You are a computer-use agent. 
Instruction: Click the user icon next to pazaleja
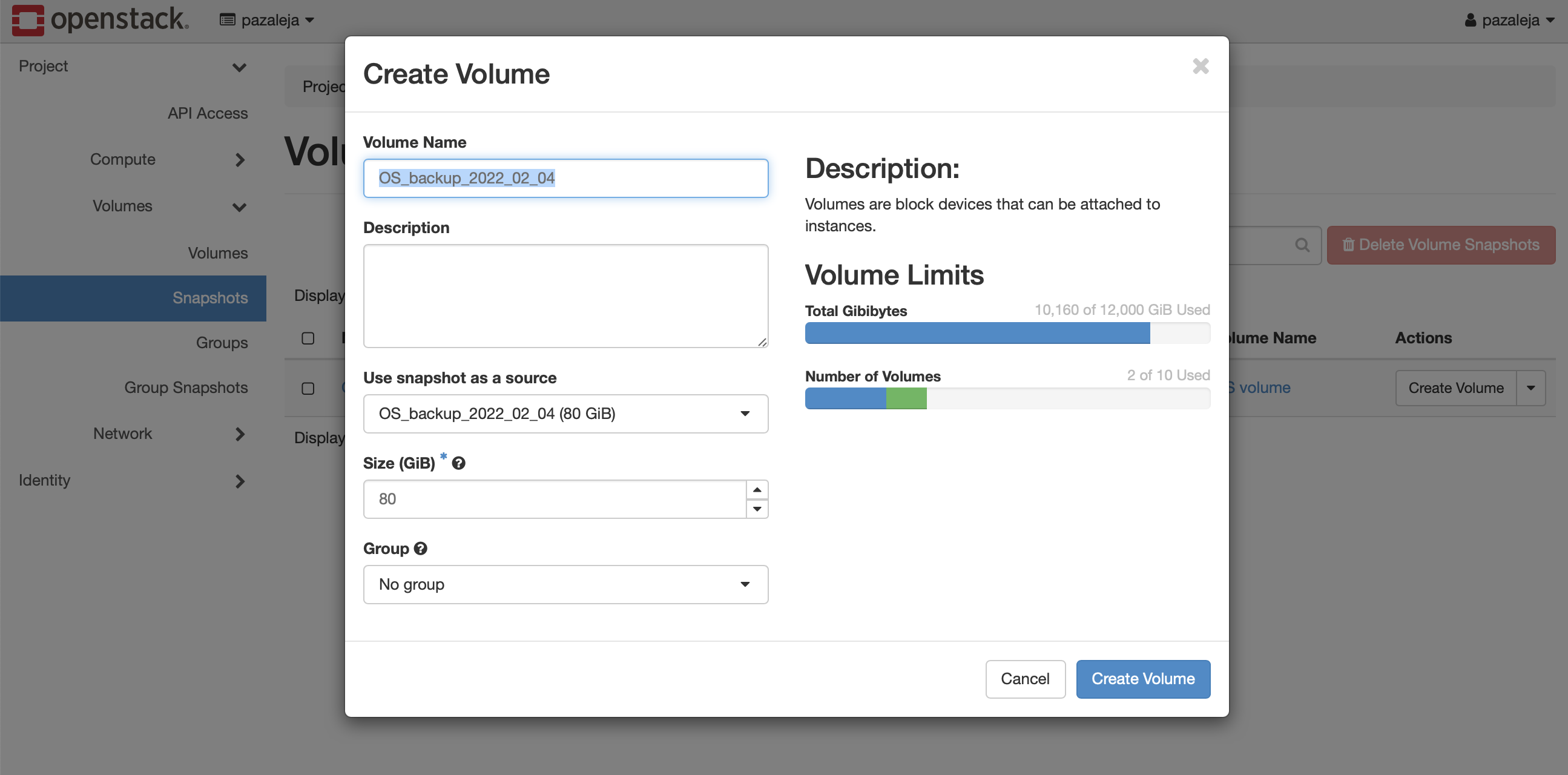(1470, 20)
